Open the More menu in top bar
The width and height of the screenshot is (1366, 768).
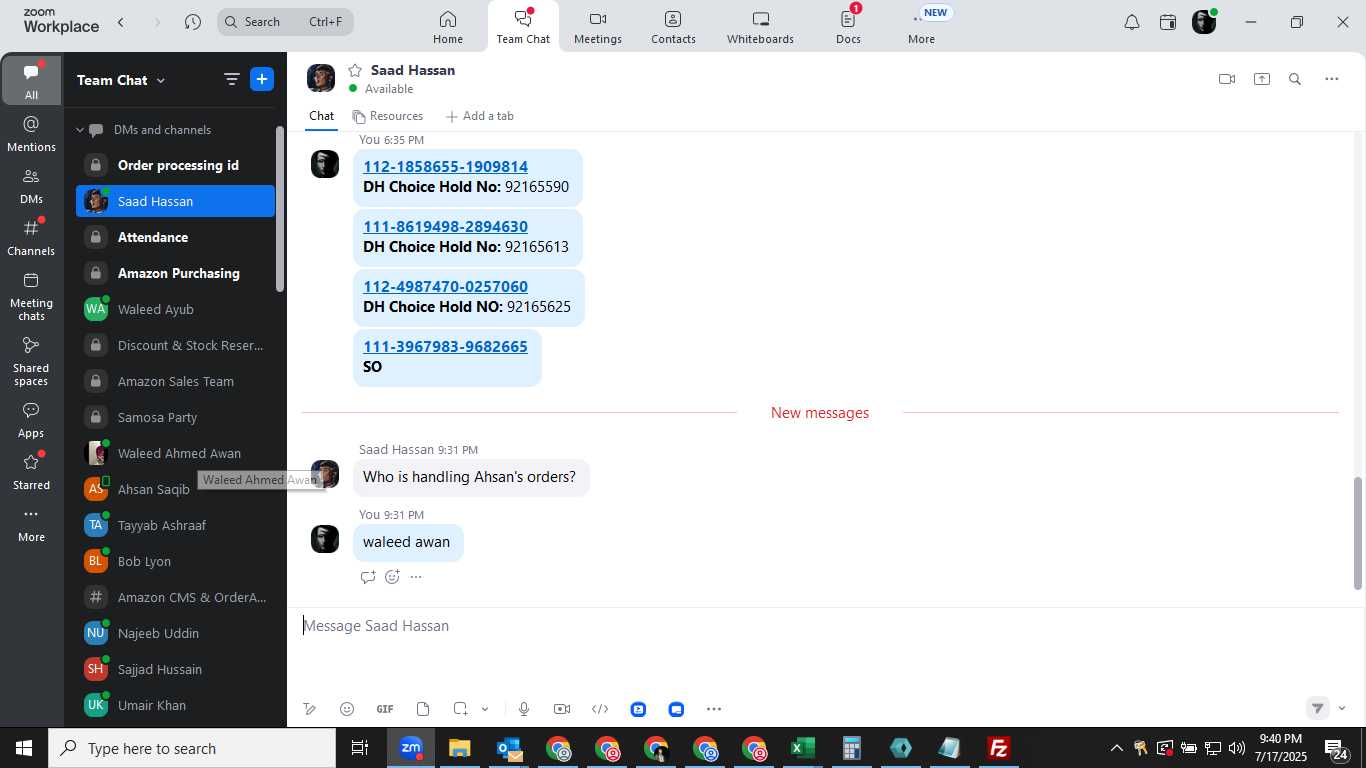[921, 27]
